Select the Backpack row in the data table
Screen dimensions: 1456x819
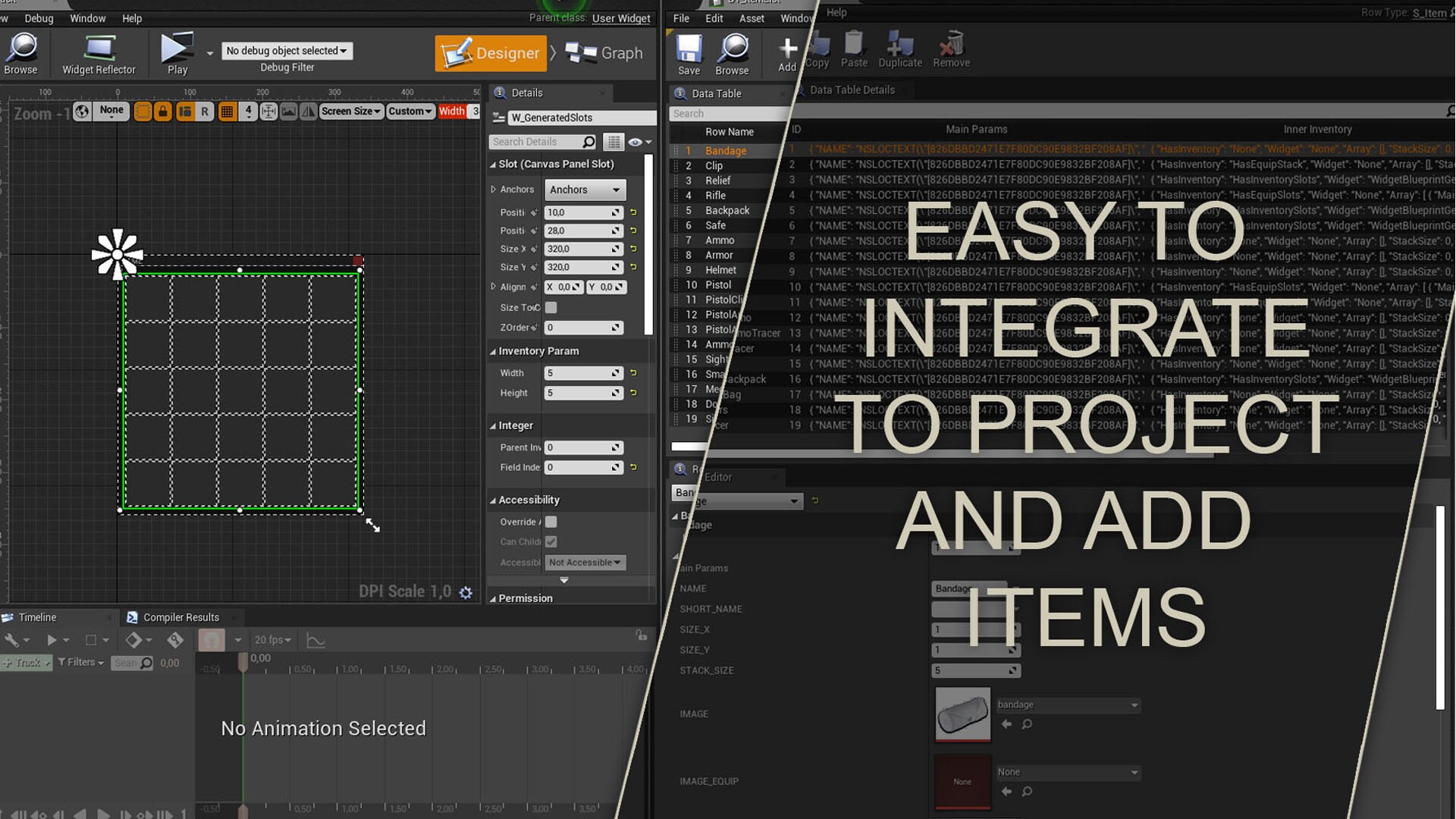tap(728, 211)
